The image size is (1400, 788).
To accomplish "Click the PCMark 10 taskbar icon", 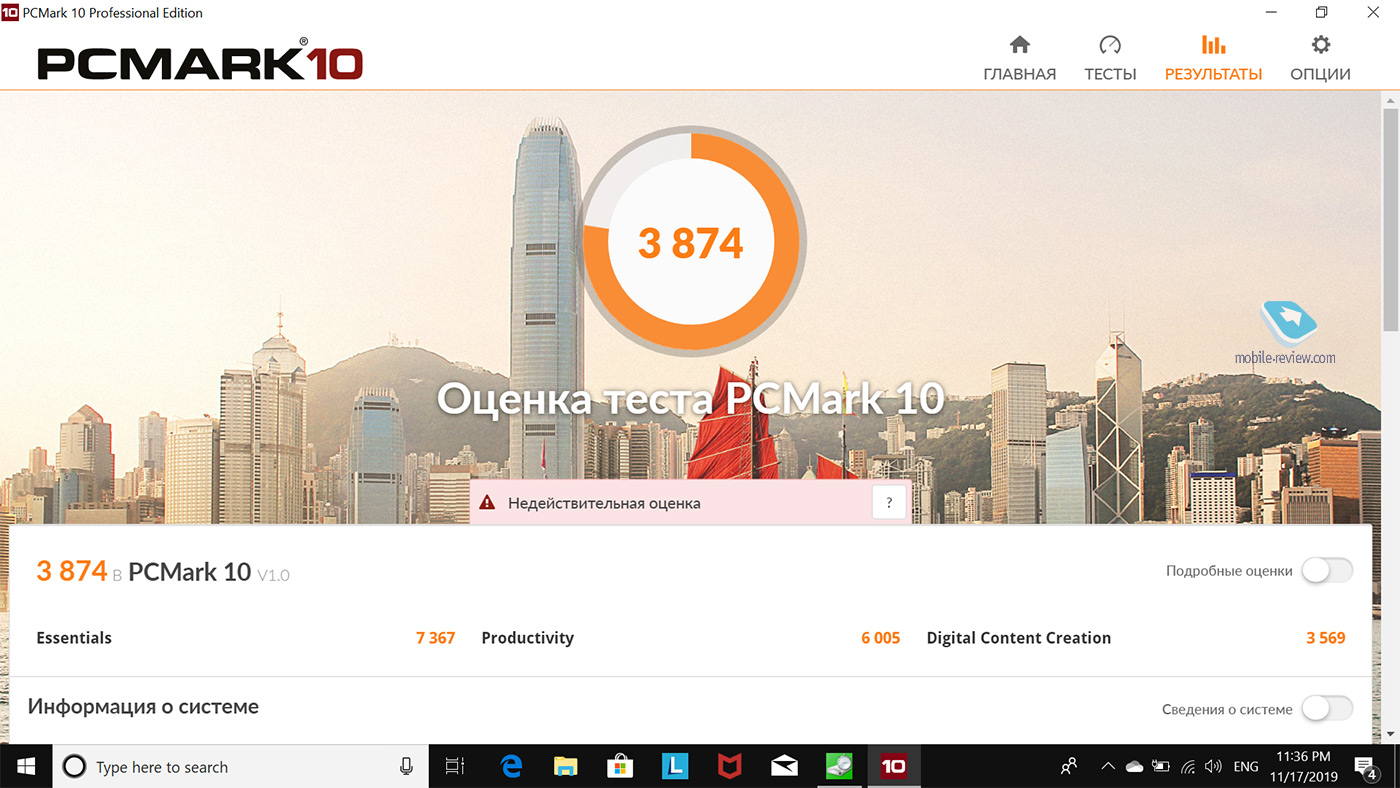I will (x=893, y=767).
